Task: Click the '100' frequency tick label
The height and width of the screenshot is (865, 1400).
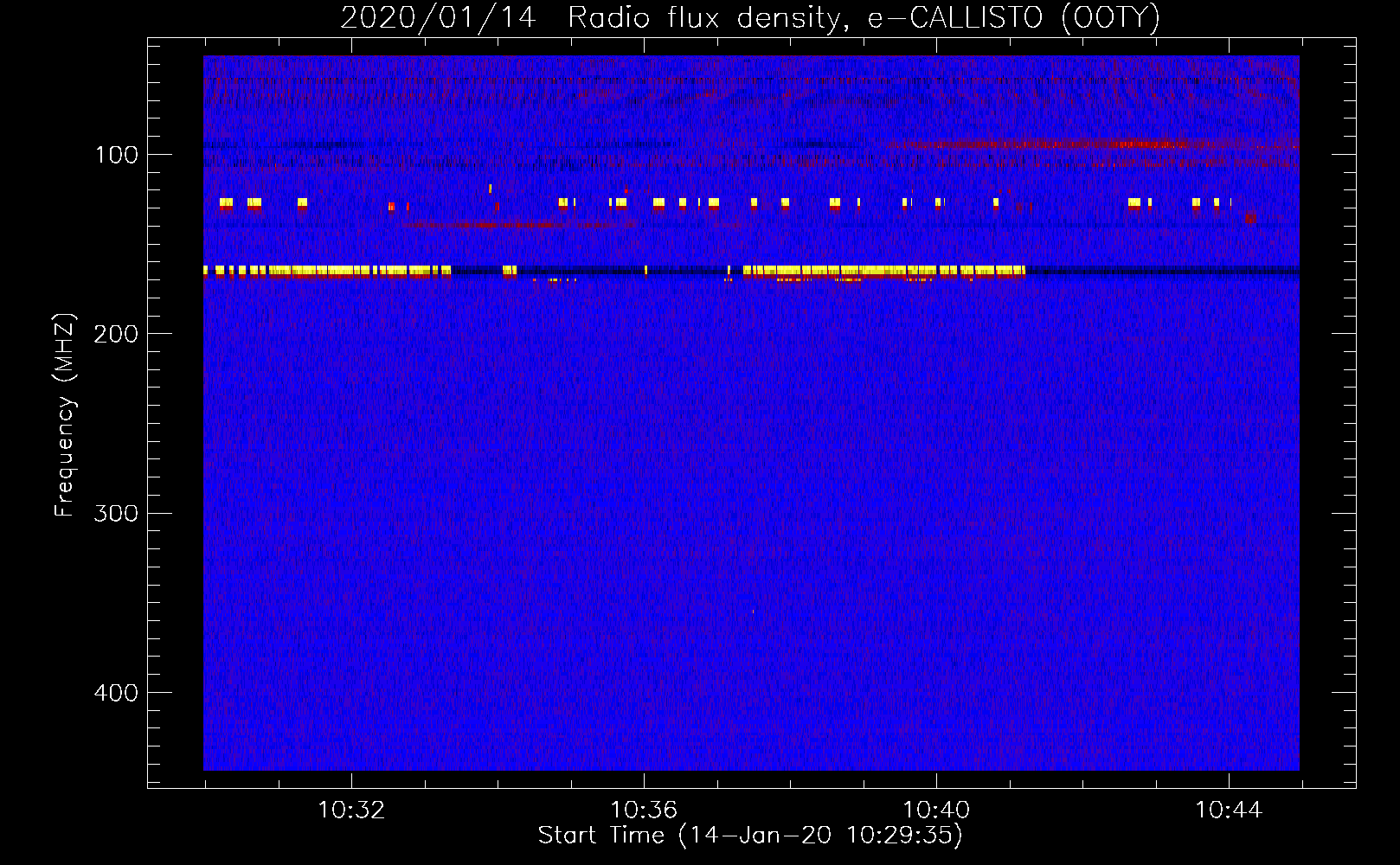Action: point(117,155)
